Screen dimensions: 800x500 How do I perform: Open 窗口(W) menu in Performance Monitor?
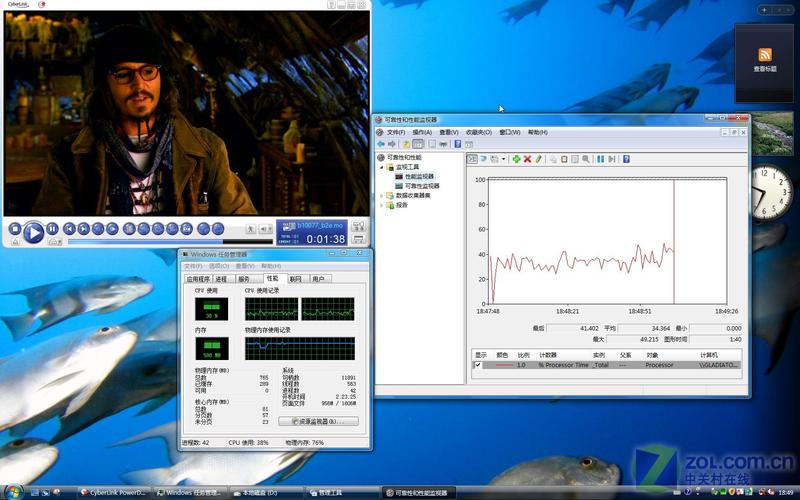(x=509, y=132)
